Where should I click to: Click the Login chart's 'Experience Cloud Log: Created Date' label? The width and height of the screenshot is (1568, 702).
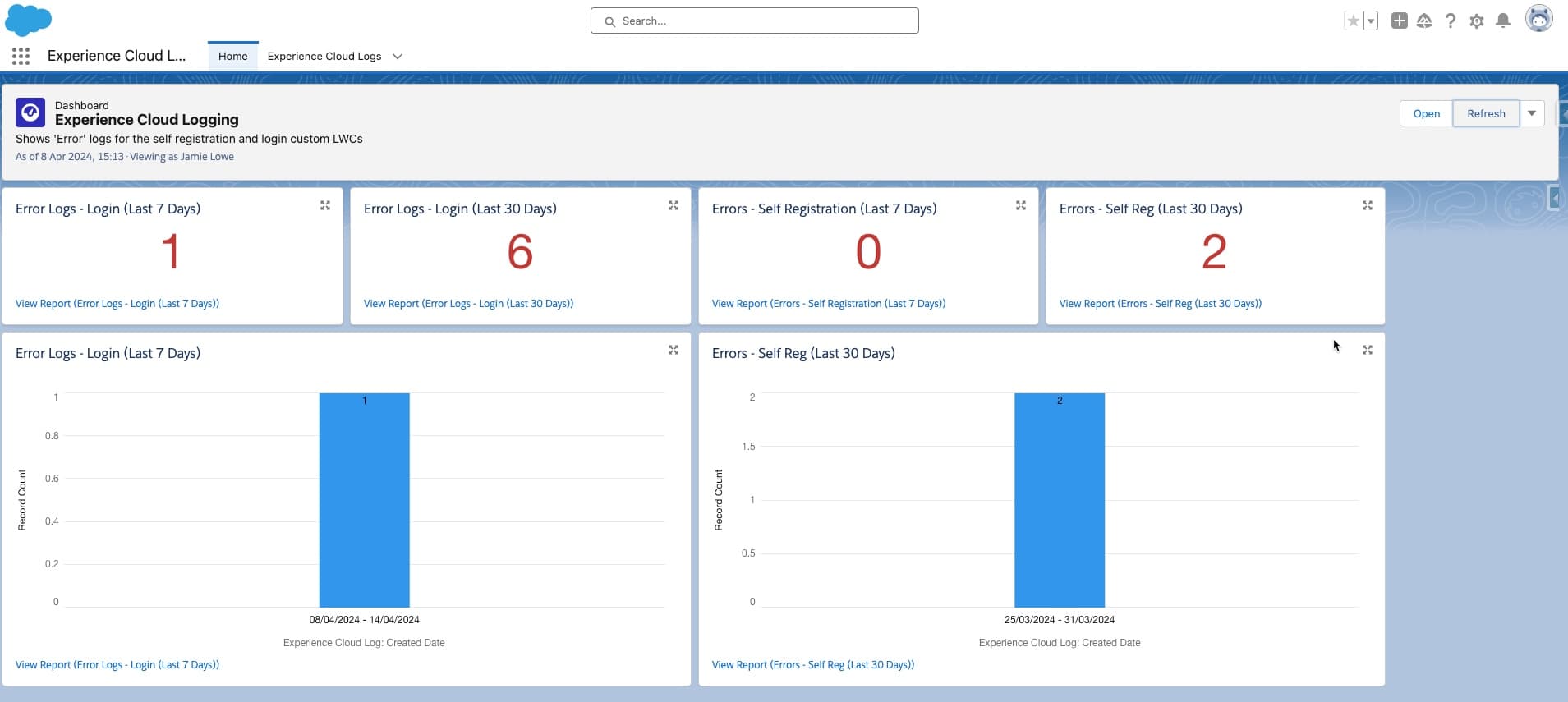point(364,643)
